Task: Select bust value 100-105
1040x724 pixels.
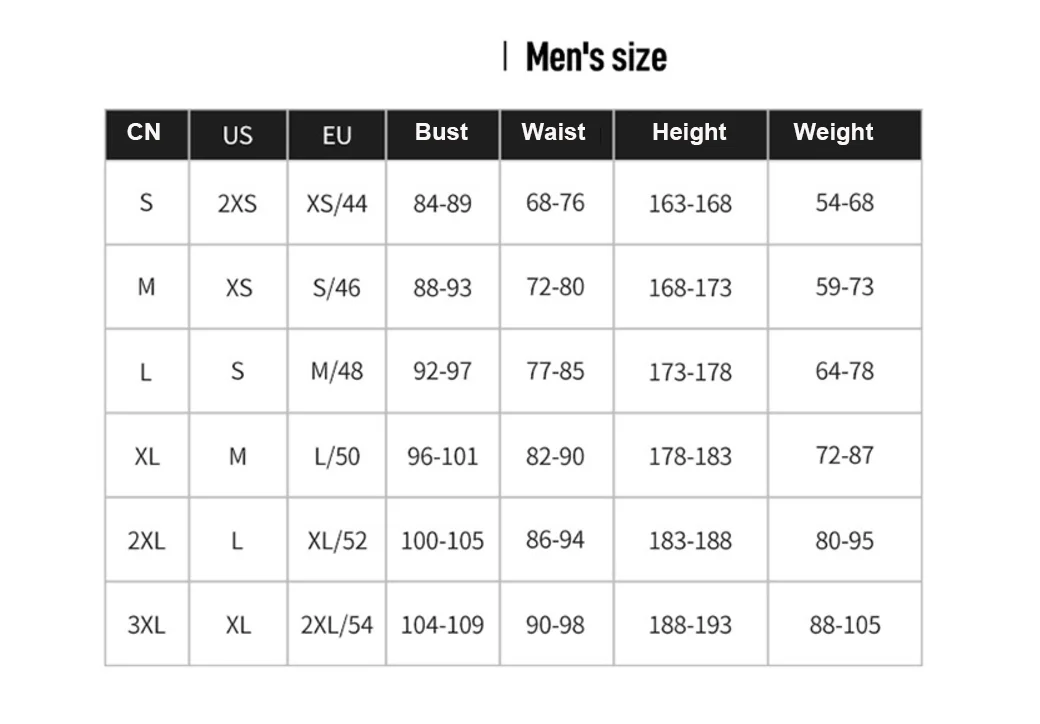Action: (x=442, y=541)
